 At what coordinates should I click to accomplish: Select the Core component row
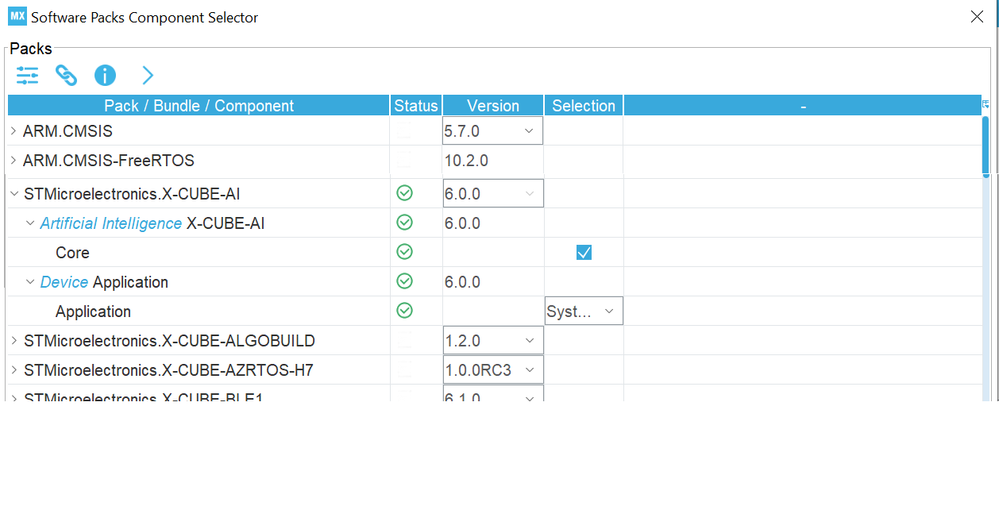tap(494, 252)
